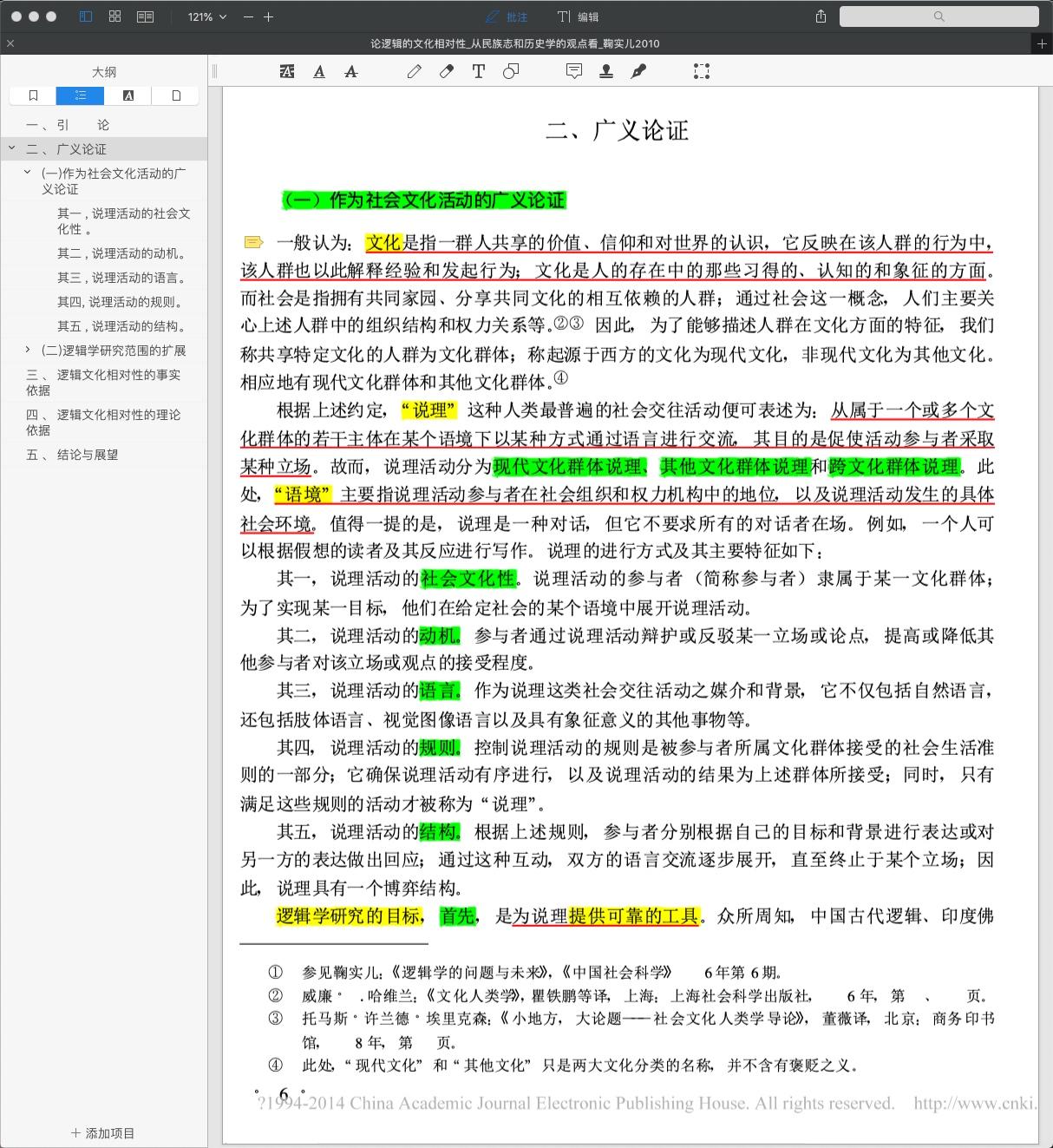Close the current document tab
Image resolution: width=1053 pixels, height=1148 pixels.
[10, 43]
